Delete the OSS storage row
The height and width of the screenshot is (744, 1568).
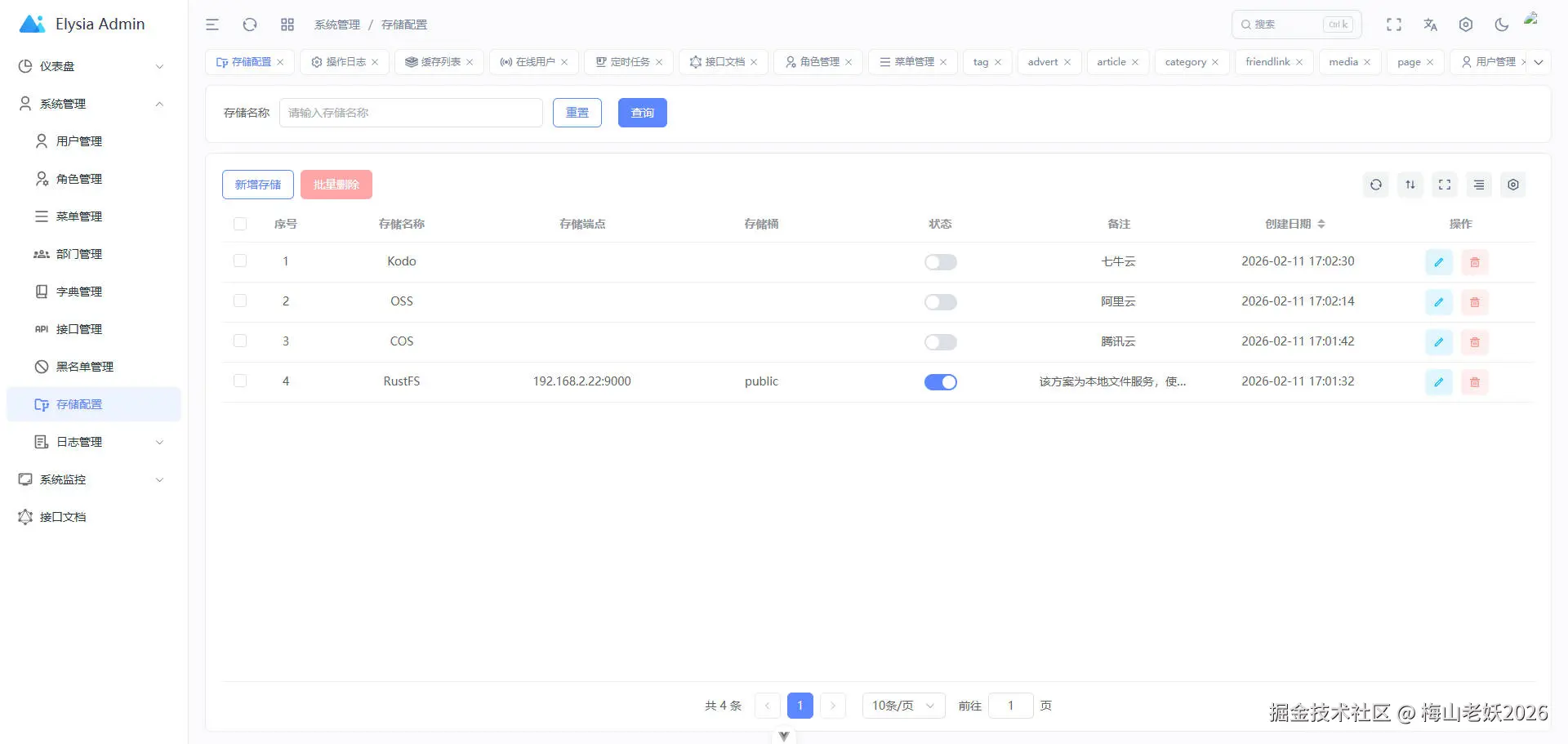coord(1475,302)
